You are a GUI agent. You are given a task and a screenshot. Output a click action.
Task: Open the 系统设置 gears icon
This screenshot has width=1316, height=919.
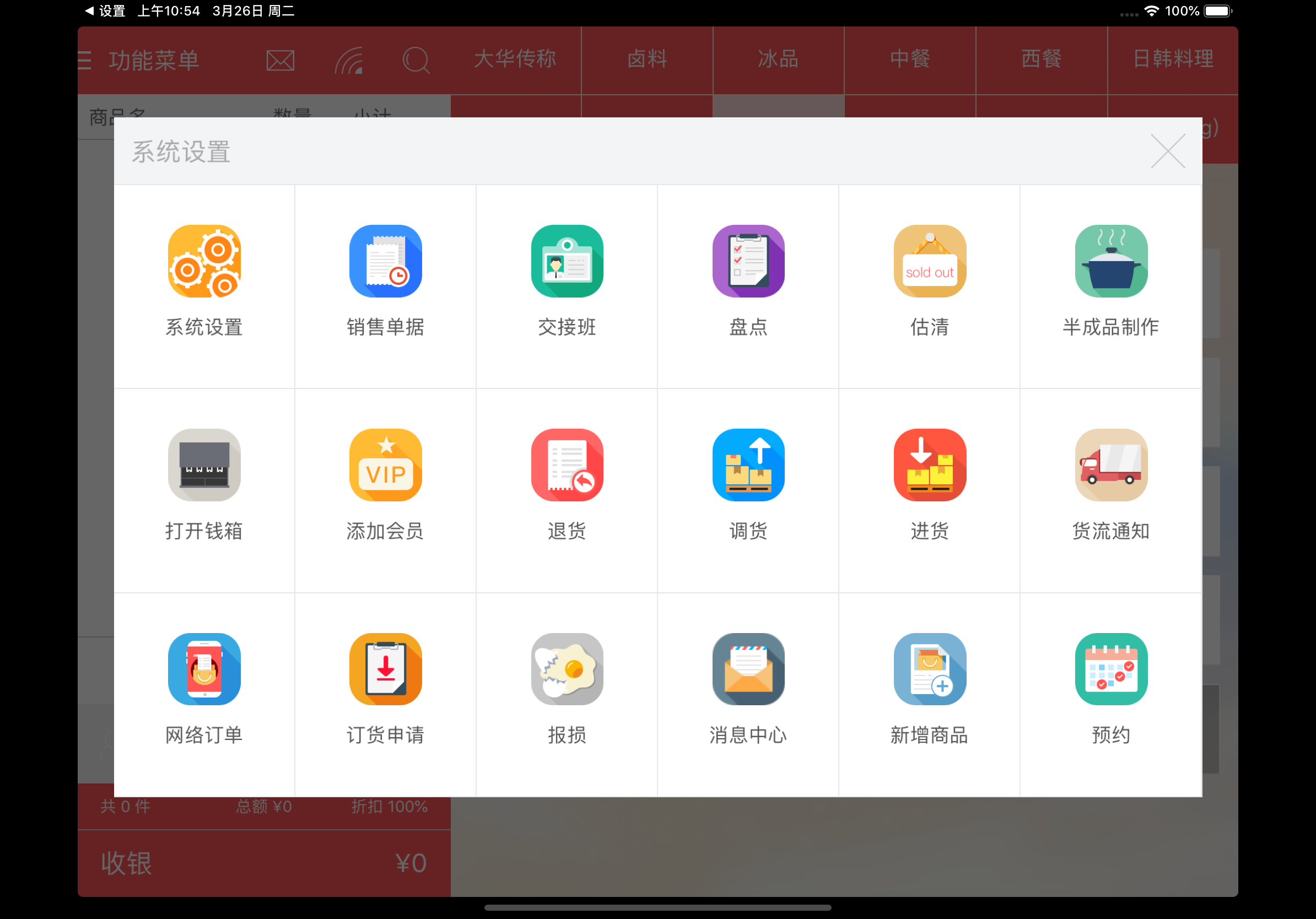point(204,261)
